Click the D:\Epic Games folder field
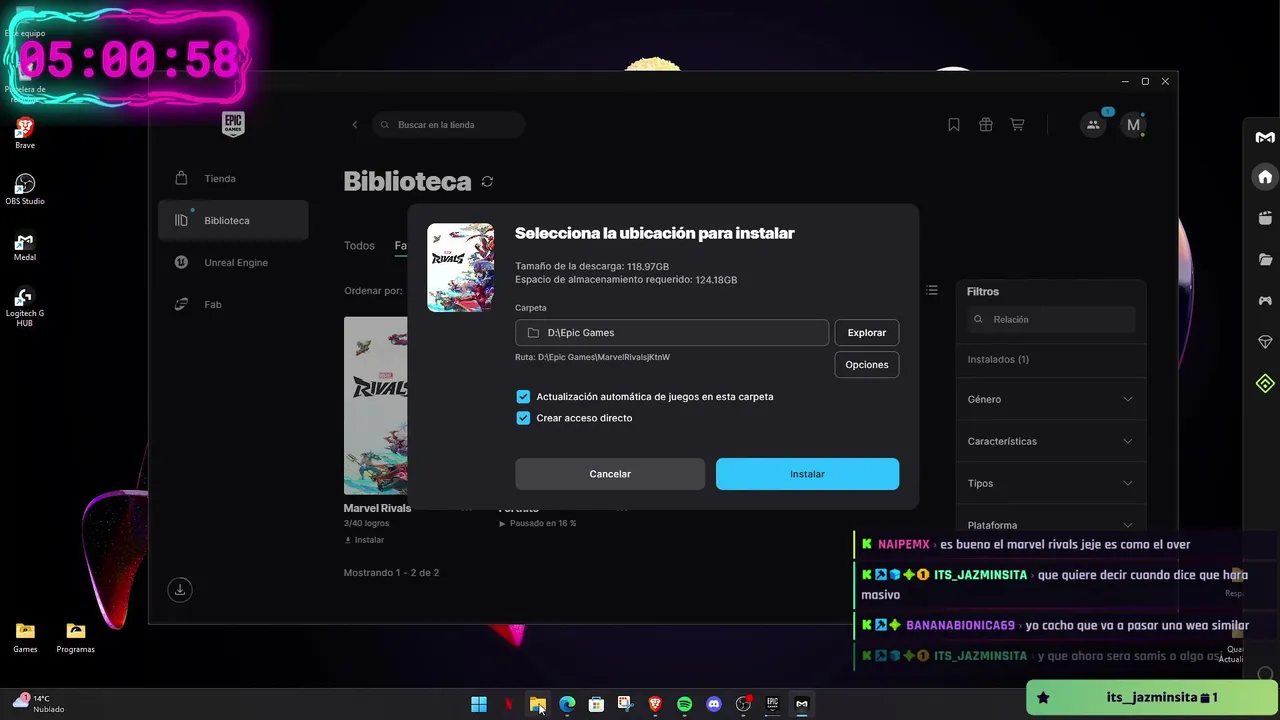 pos(672,333)
